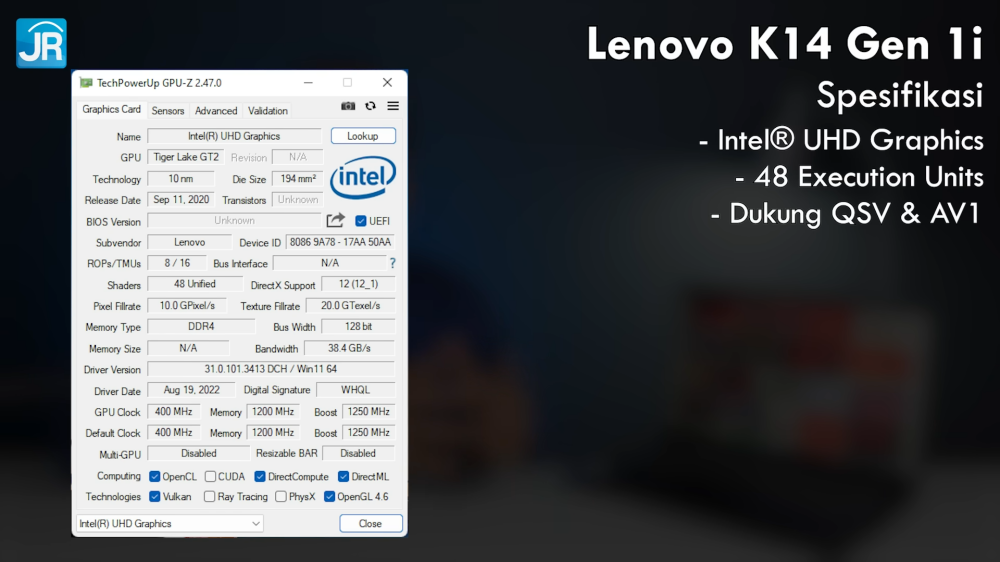1000x562 pixels.
Task: Enable the PhysX checkbox
Action: (x=281, y=496)
